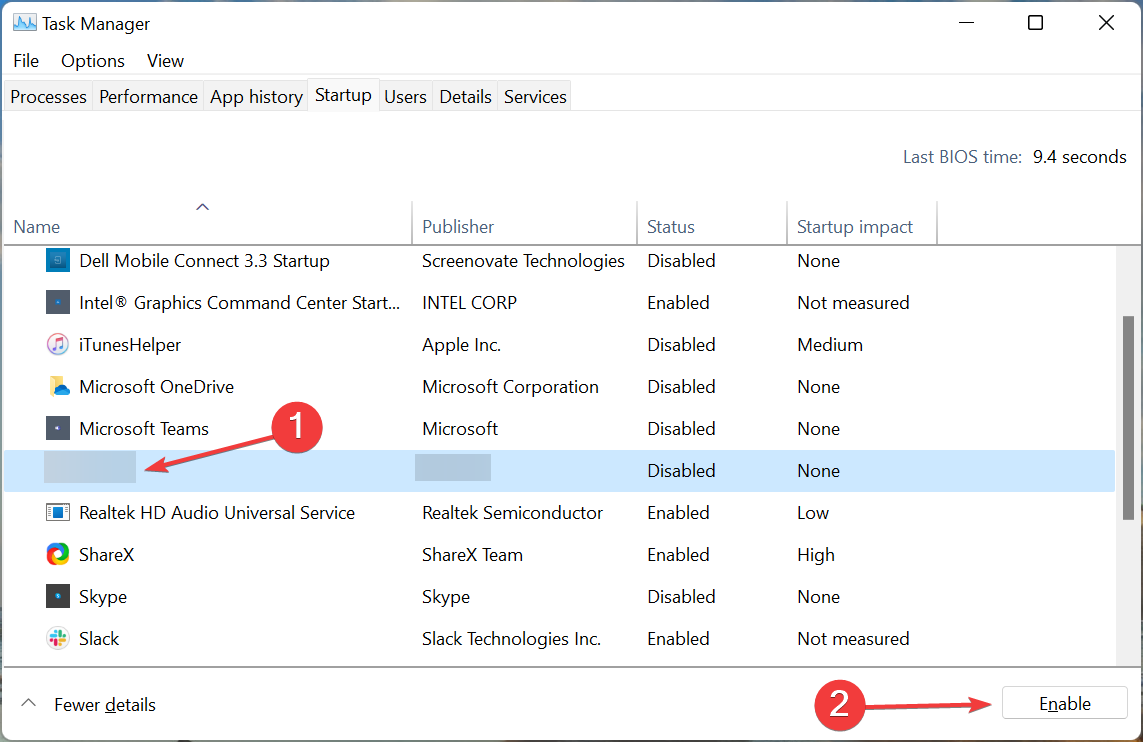Image resolution: width=1143 pixels, height=742 pixels.
Task: Click Microsoft Corporation publisher cell
Action: 510,386
